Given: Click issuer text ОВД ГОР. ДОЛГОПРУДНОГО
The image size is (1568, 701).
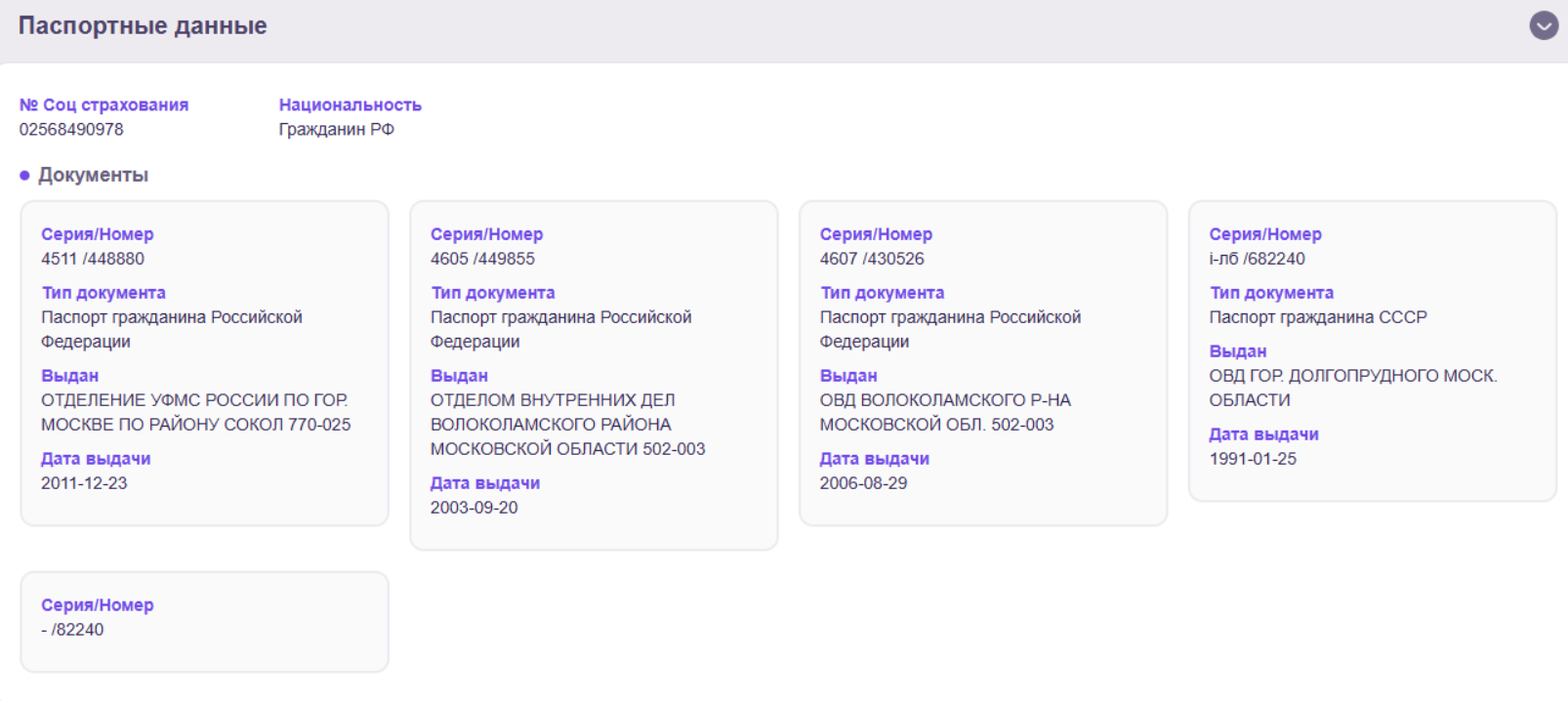Looking at the screenshot, I should (x=1352, y=376).
